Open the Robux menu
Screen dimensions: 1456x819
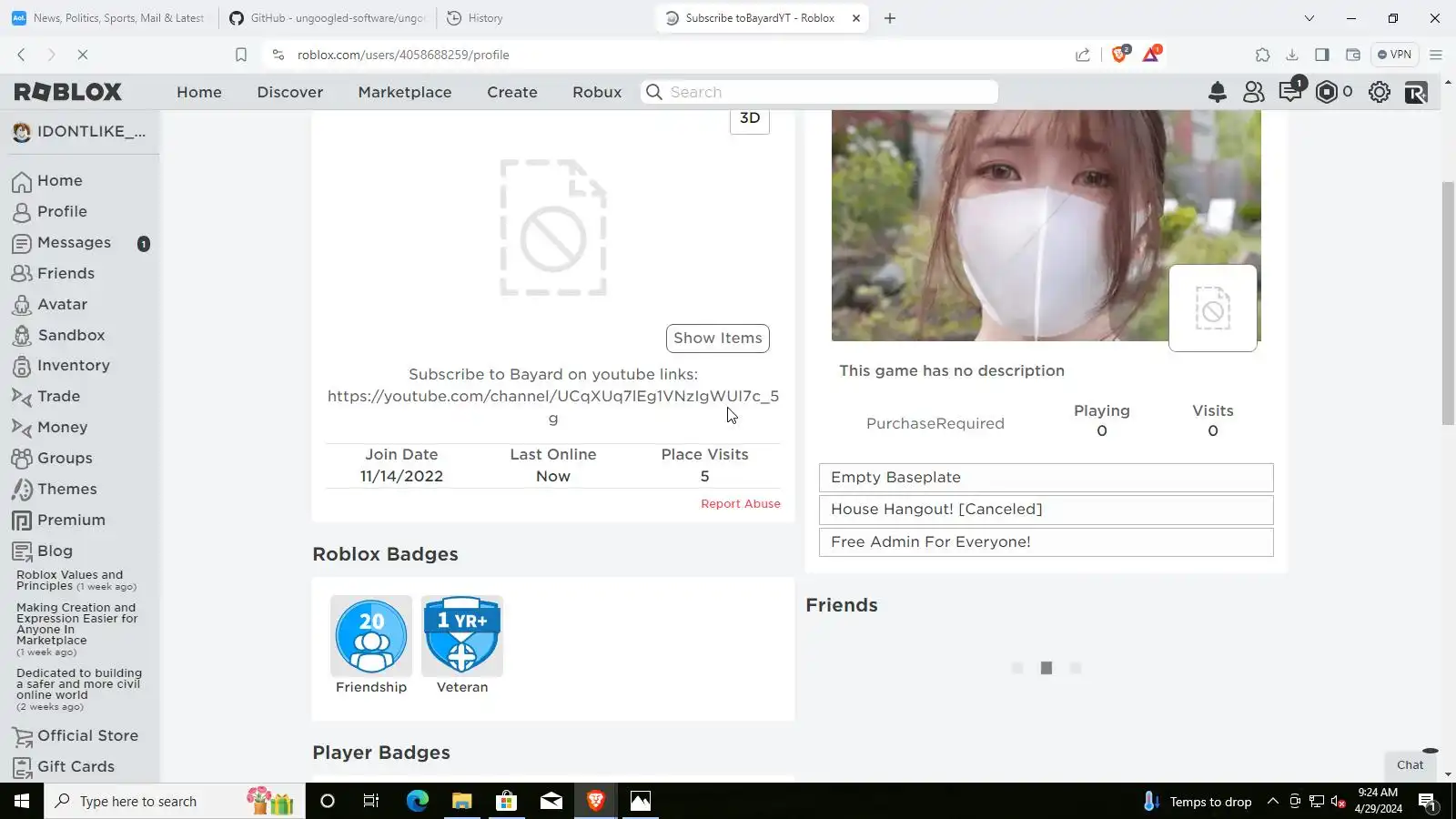[597, 92]
